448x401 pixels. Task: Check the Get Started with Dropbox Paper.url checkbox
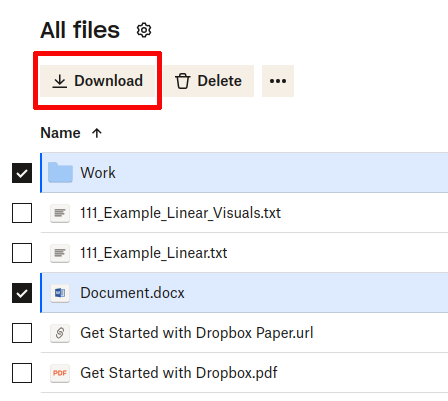22,333
